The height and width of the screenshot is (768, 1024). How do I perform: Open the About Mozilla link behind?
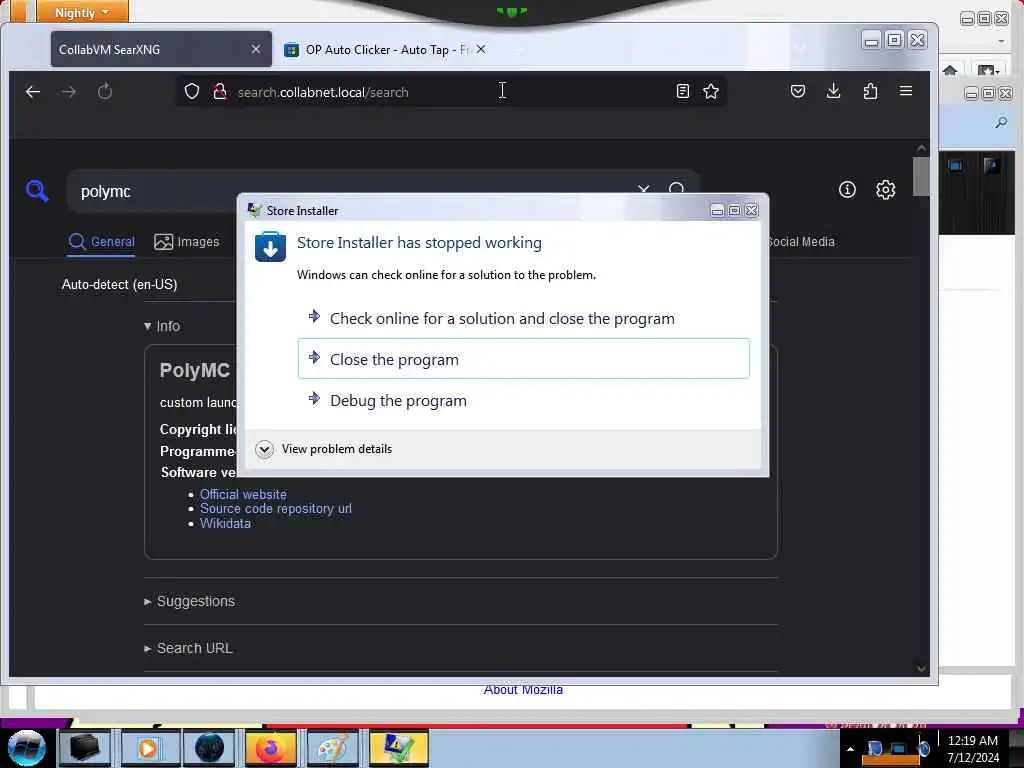(x=523, y=690)
